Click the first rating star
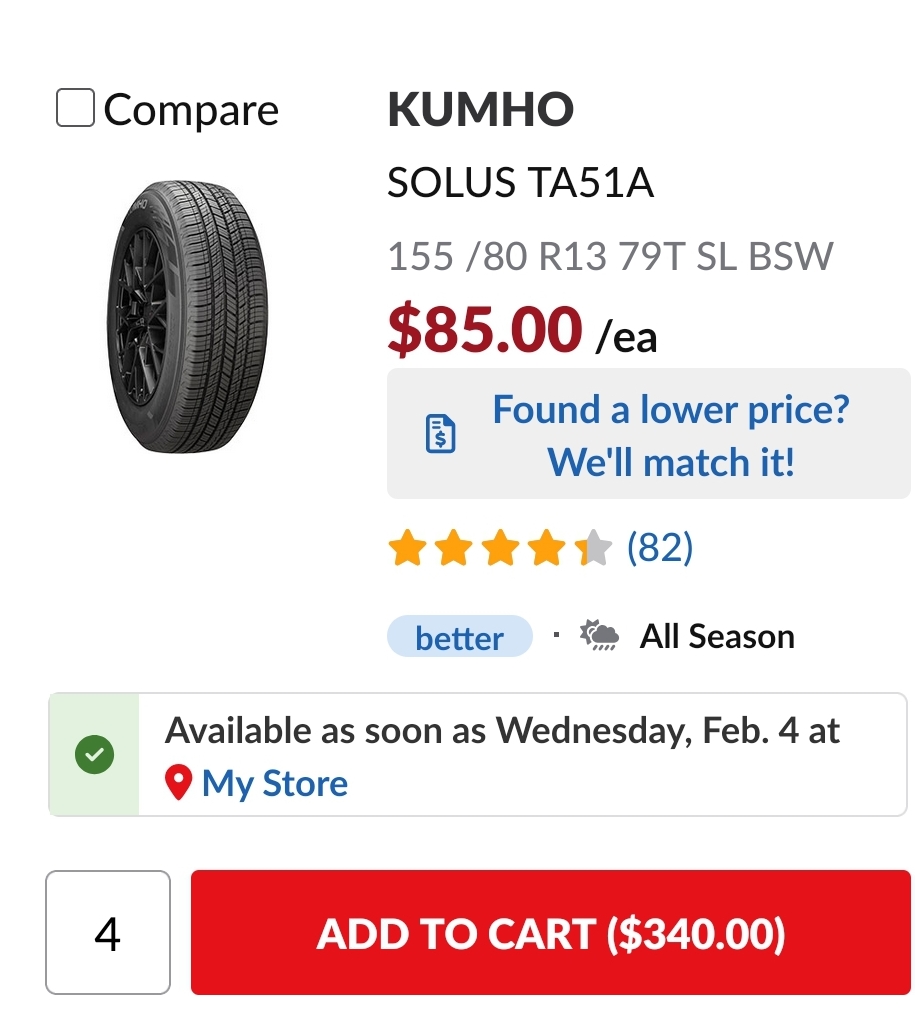The height and width of the screenshot is (1014, 924). point(407,549)
